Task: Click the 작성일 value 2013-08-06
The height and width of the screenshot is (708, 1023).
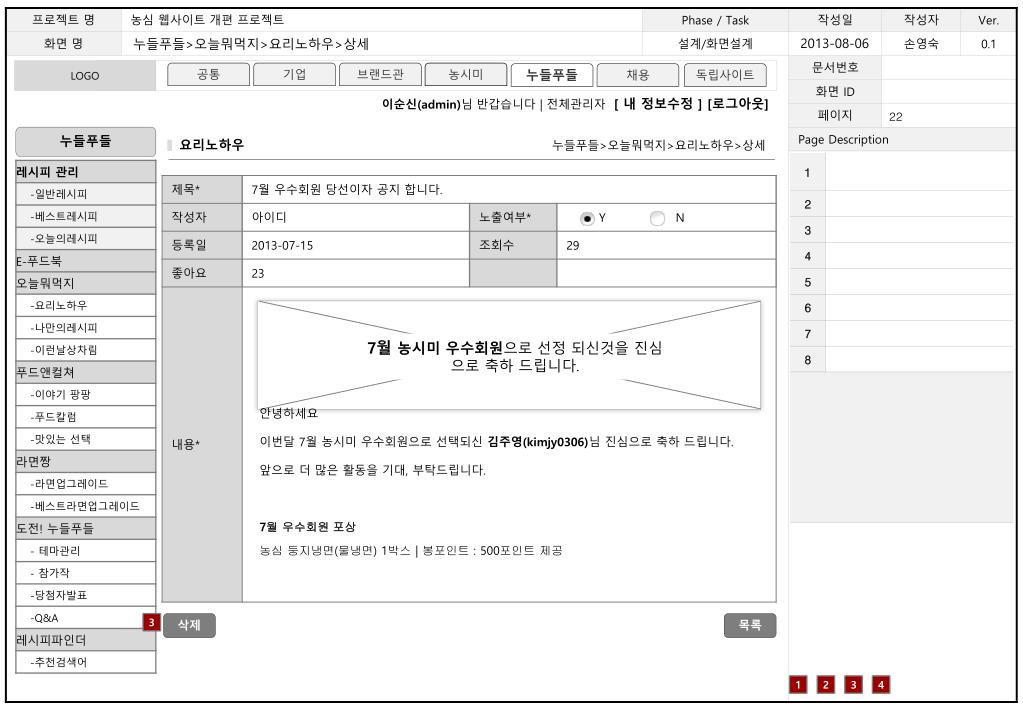Action: click(834, 44)
